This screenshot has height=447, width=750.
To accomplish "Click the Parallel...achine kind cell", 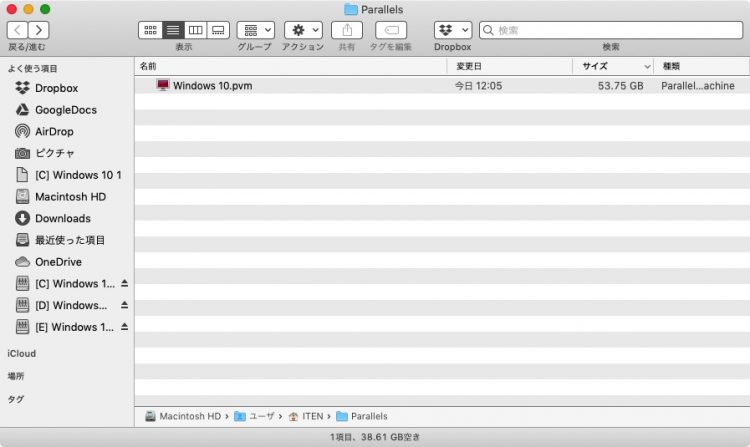I will point(698,86).
